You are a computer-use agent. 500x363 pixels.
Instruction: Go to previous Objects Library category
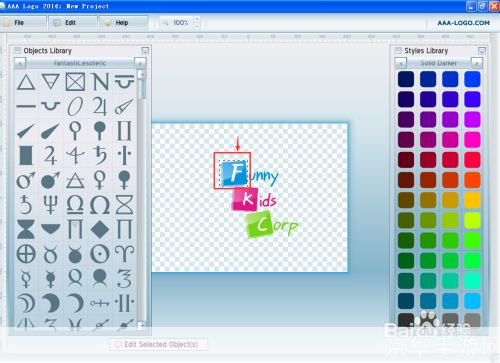point(20,63)
